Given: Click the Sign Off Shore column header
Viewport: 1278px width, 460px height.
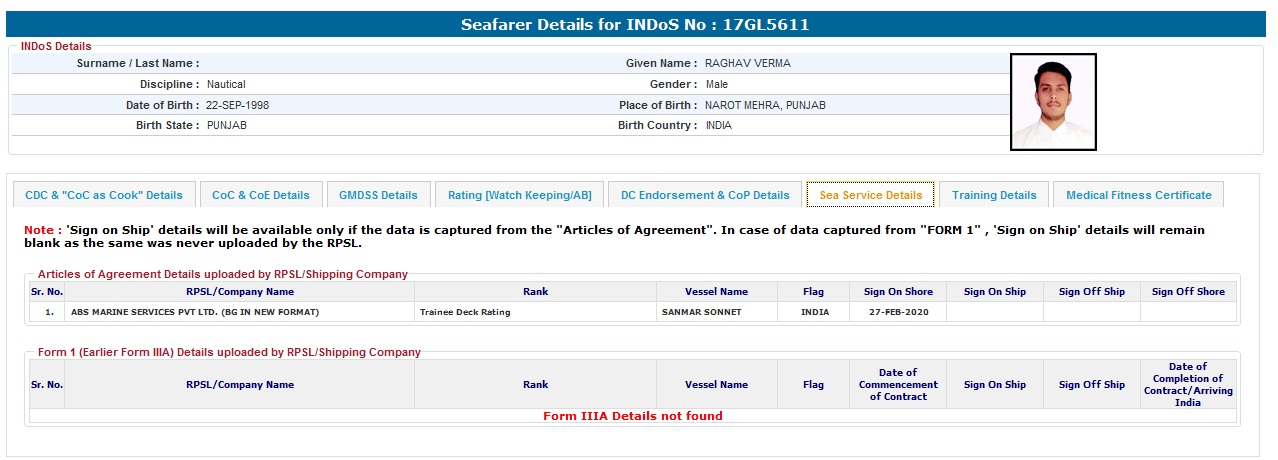Looking at the screenshot, I should point(1187,292).
